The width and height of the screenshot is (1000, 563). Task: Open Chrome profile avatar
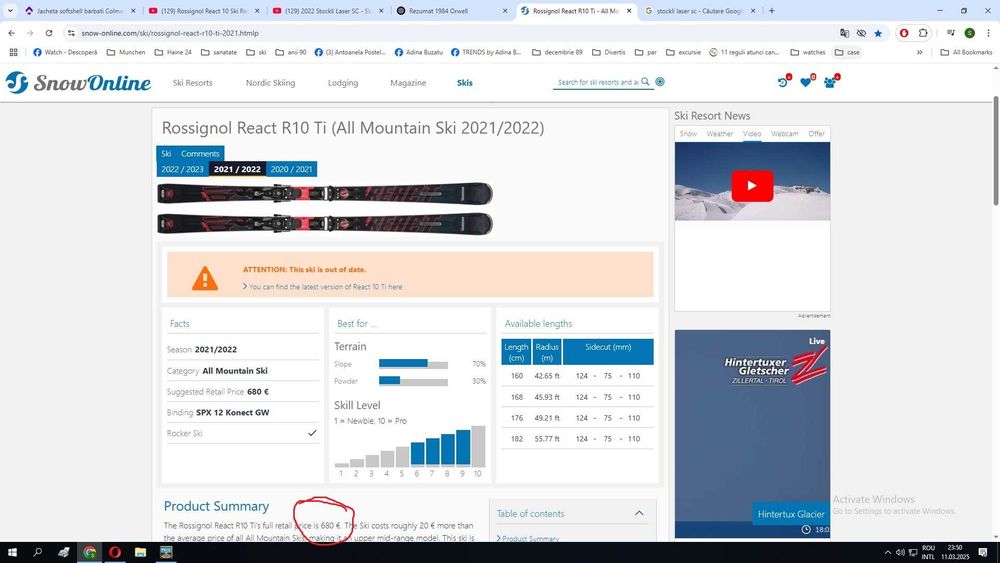pos(969,33)
